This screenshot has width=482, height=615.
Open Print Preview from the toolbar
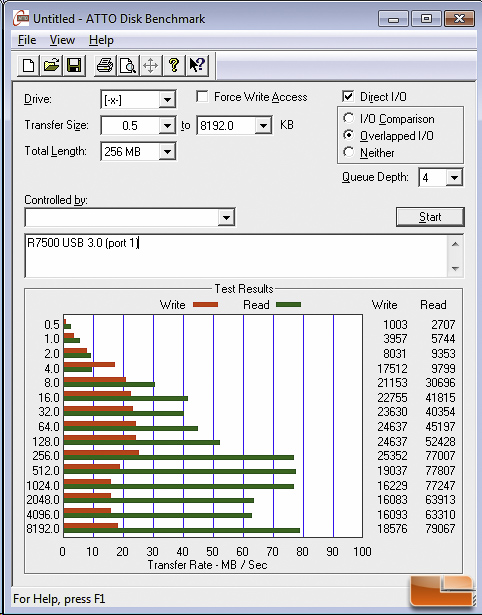[128, 65]
